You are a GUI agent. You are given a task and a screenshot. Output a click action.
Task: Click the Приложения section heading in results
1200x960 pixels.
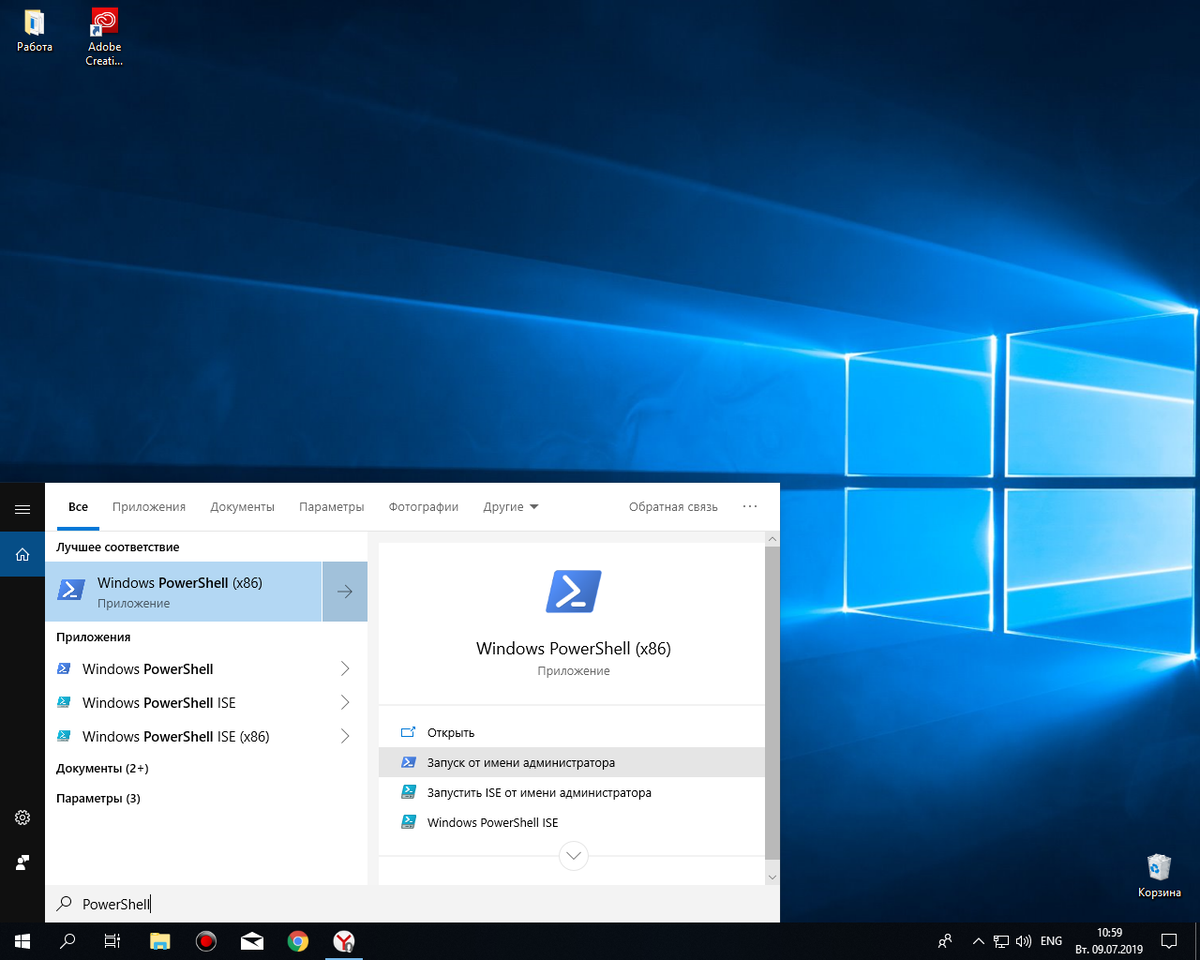[x=93, y=637]
